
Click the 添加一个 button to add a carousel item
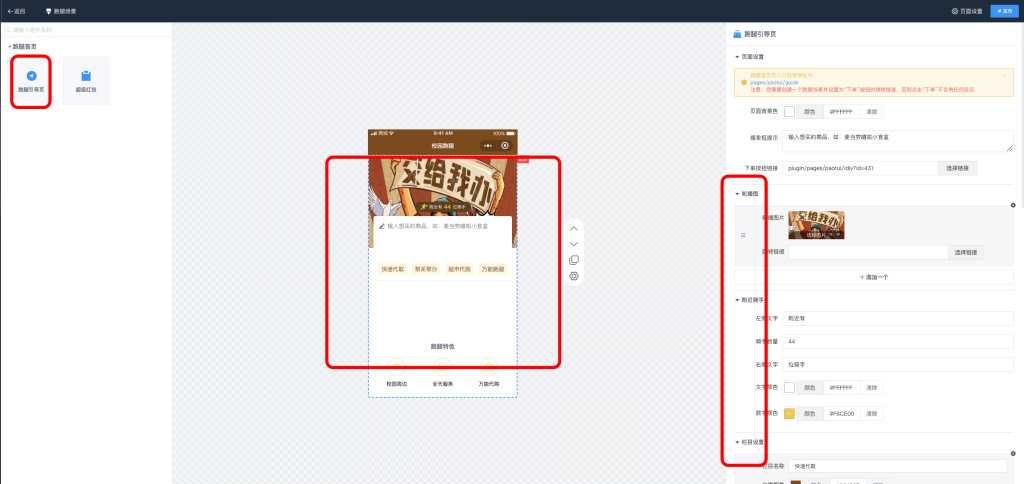pos(873,276)
